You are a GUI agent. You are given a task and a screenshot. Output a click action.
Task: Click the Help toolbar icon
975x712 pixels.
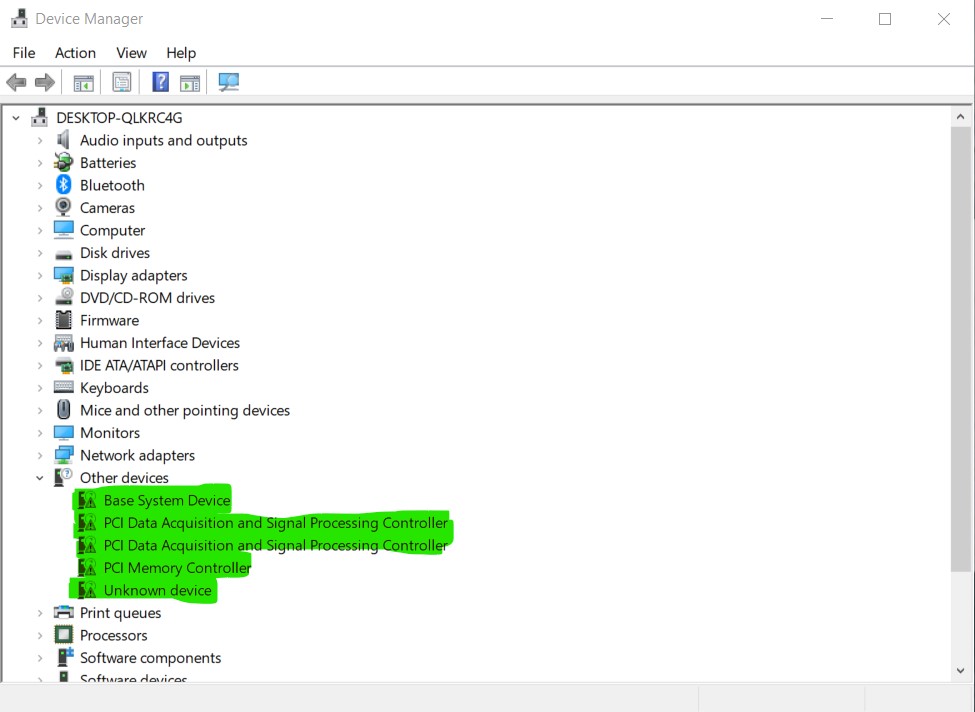coord(160,82)
